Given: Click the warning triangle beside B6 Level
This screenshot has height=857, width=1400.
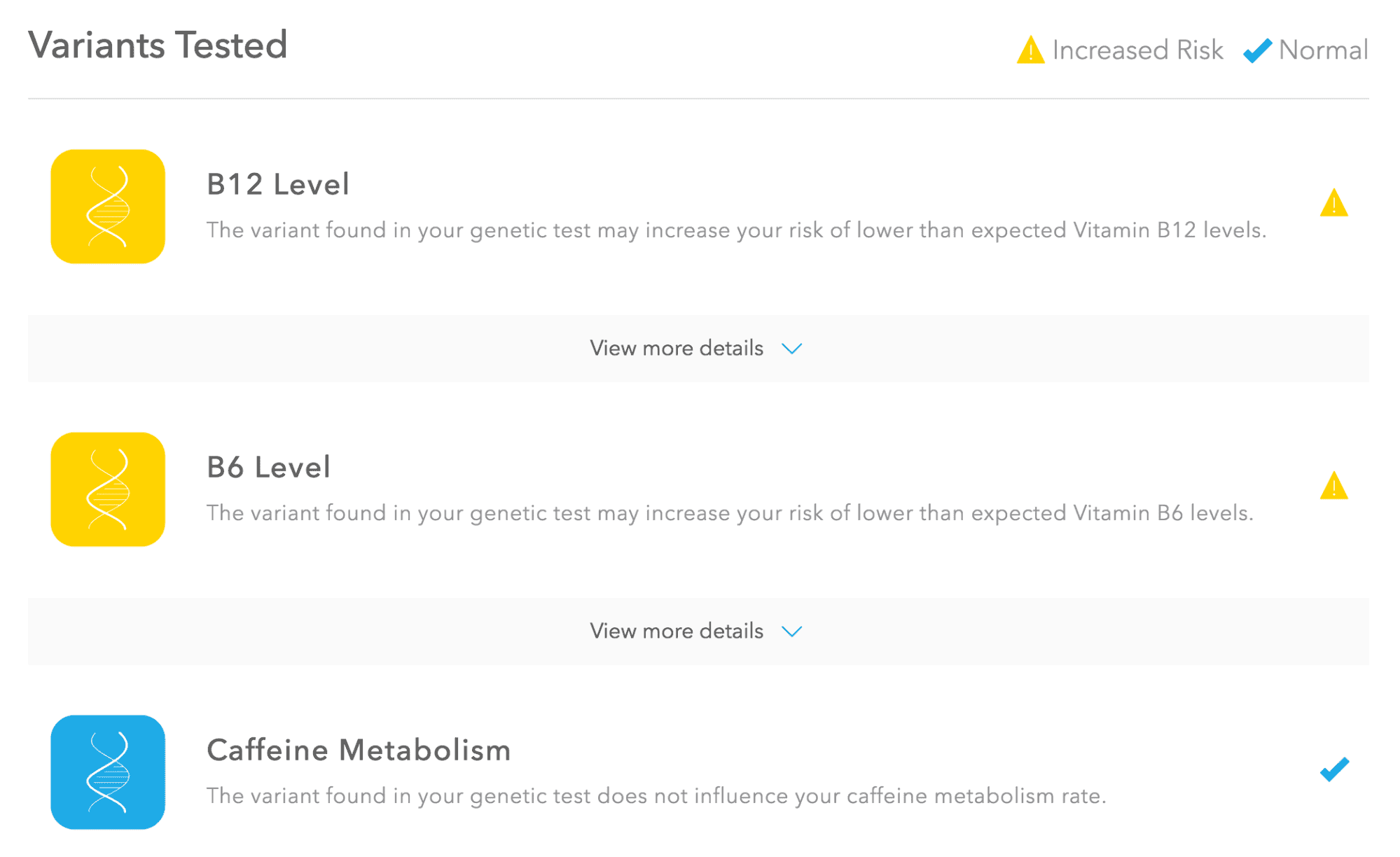Looking at the screenshot, I should click(x=1333, y=487).
